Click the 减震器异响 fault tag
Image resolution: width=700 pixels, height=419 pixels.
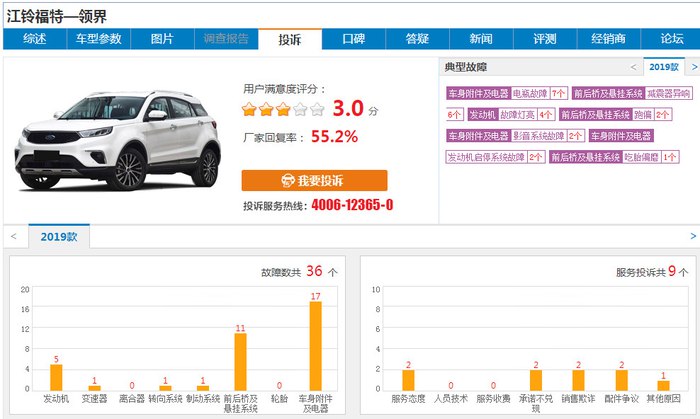pos(668,94)
